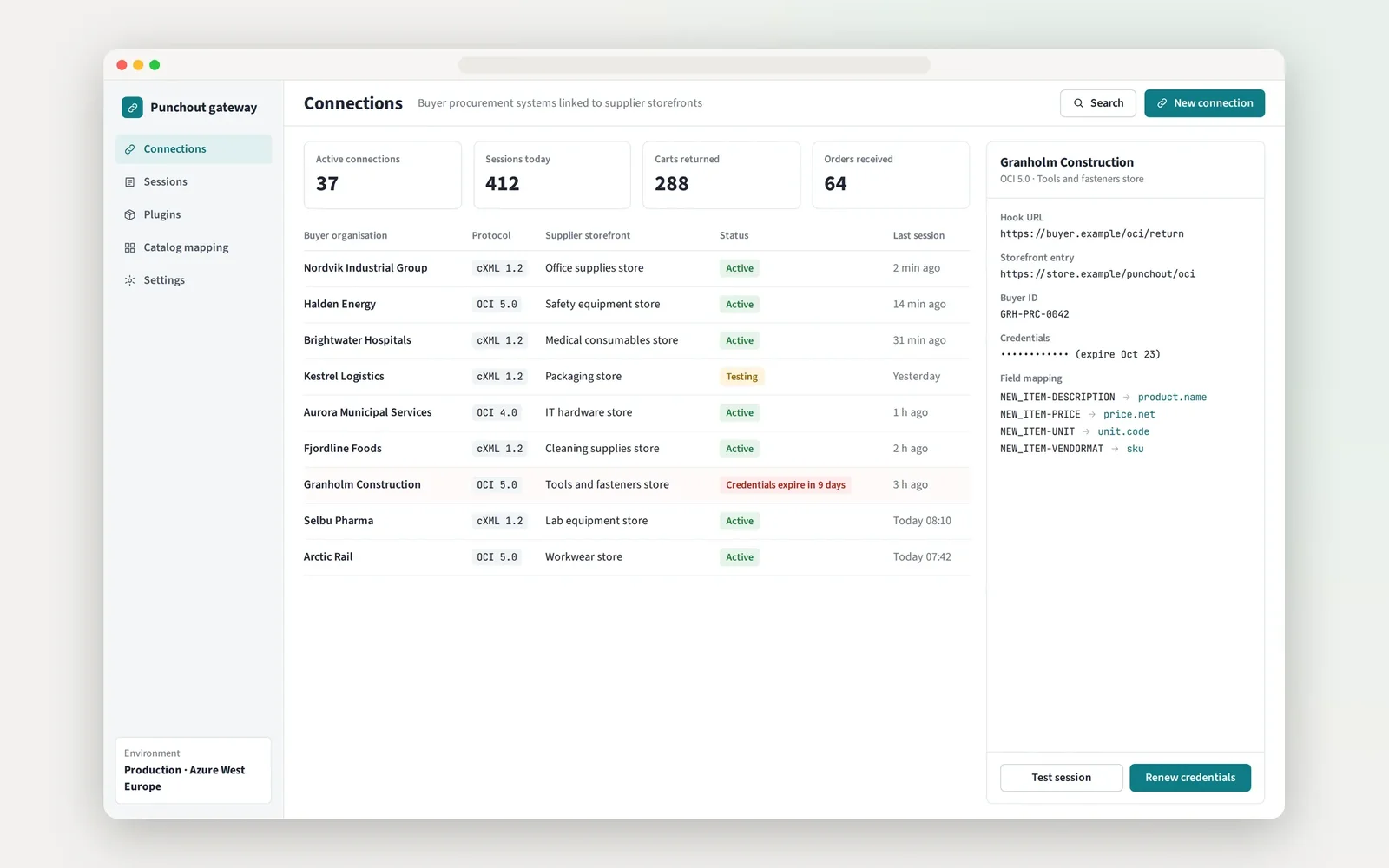Click the Orders received stat card

891,175
